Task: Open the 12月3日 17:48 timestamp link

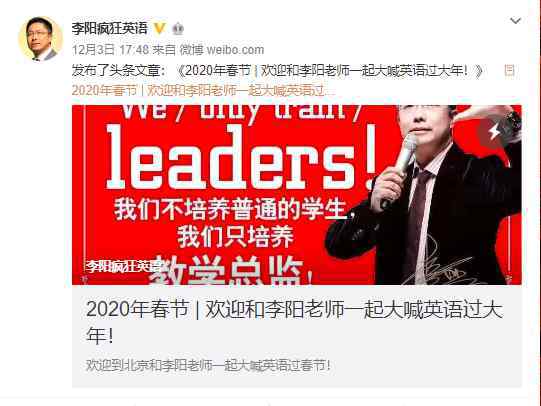Action: point(110,50)
